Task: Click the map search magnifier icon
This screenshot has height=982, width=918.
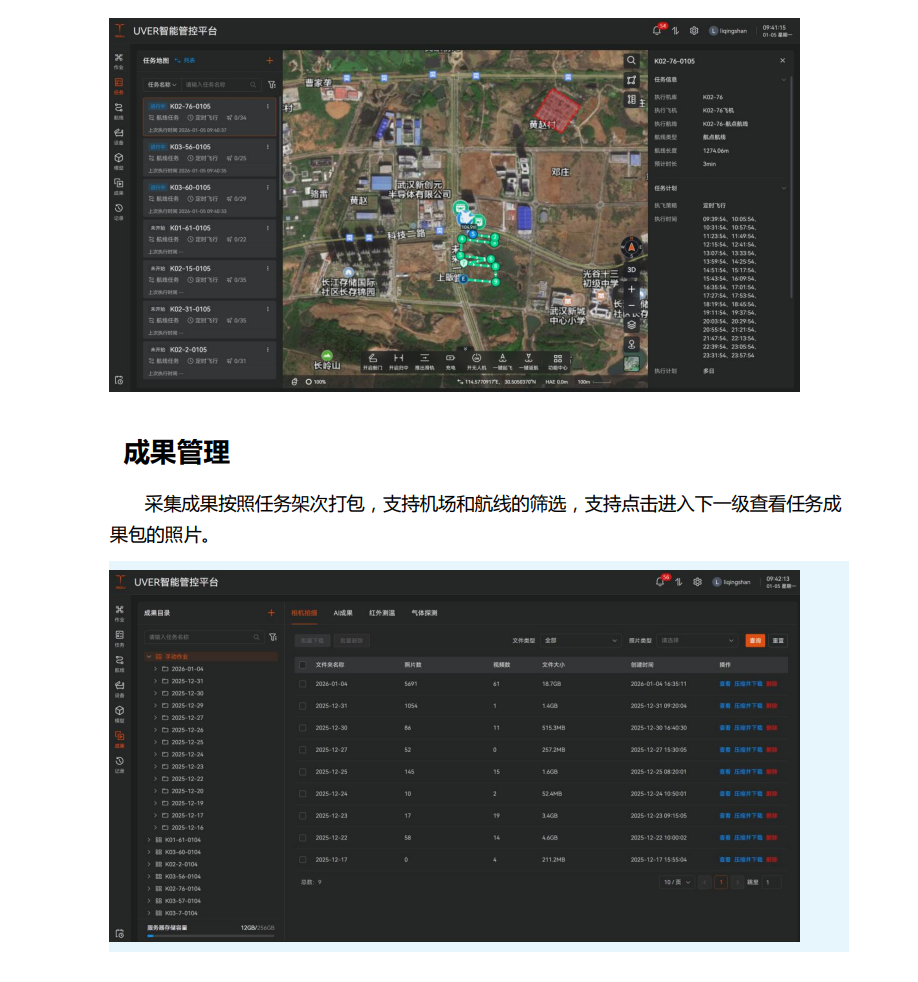Action: (x=631, y=61)
